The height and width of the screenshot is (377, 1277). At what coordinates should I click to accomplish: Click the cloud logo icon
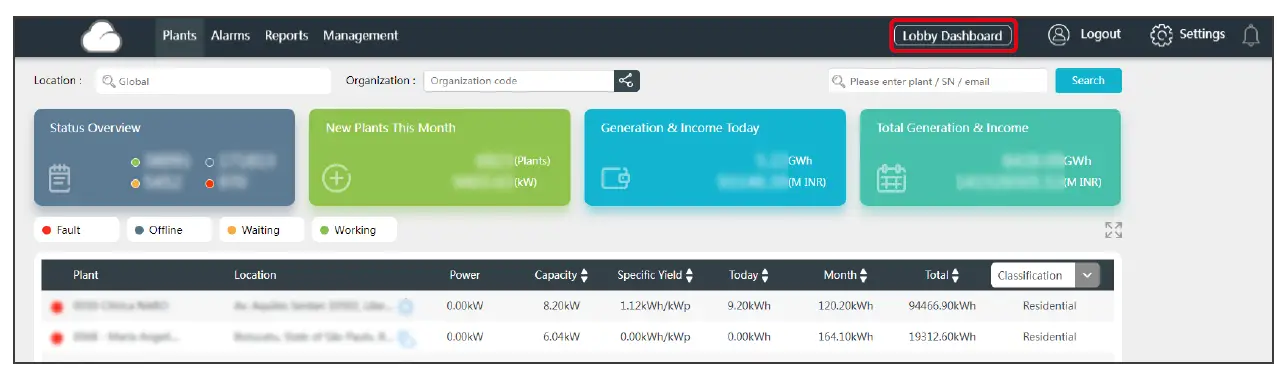click(101, 36)
